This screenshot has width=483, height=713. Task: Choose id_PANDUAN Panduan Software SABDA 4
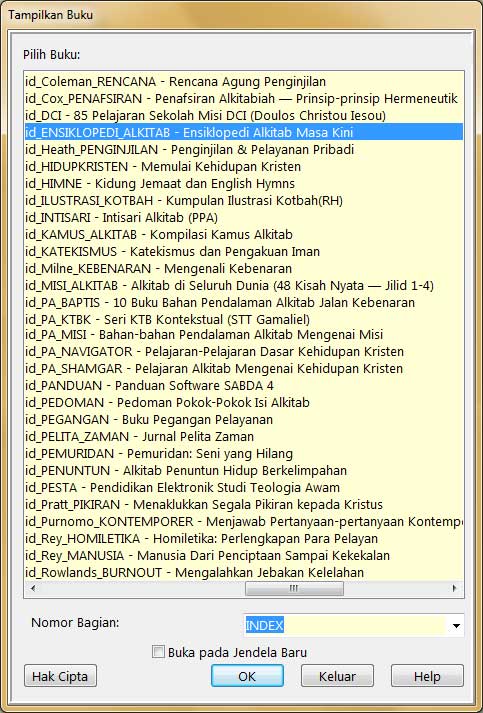[244, 385]
